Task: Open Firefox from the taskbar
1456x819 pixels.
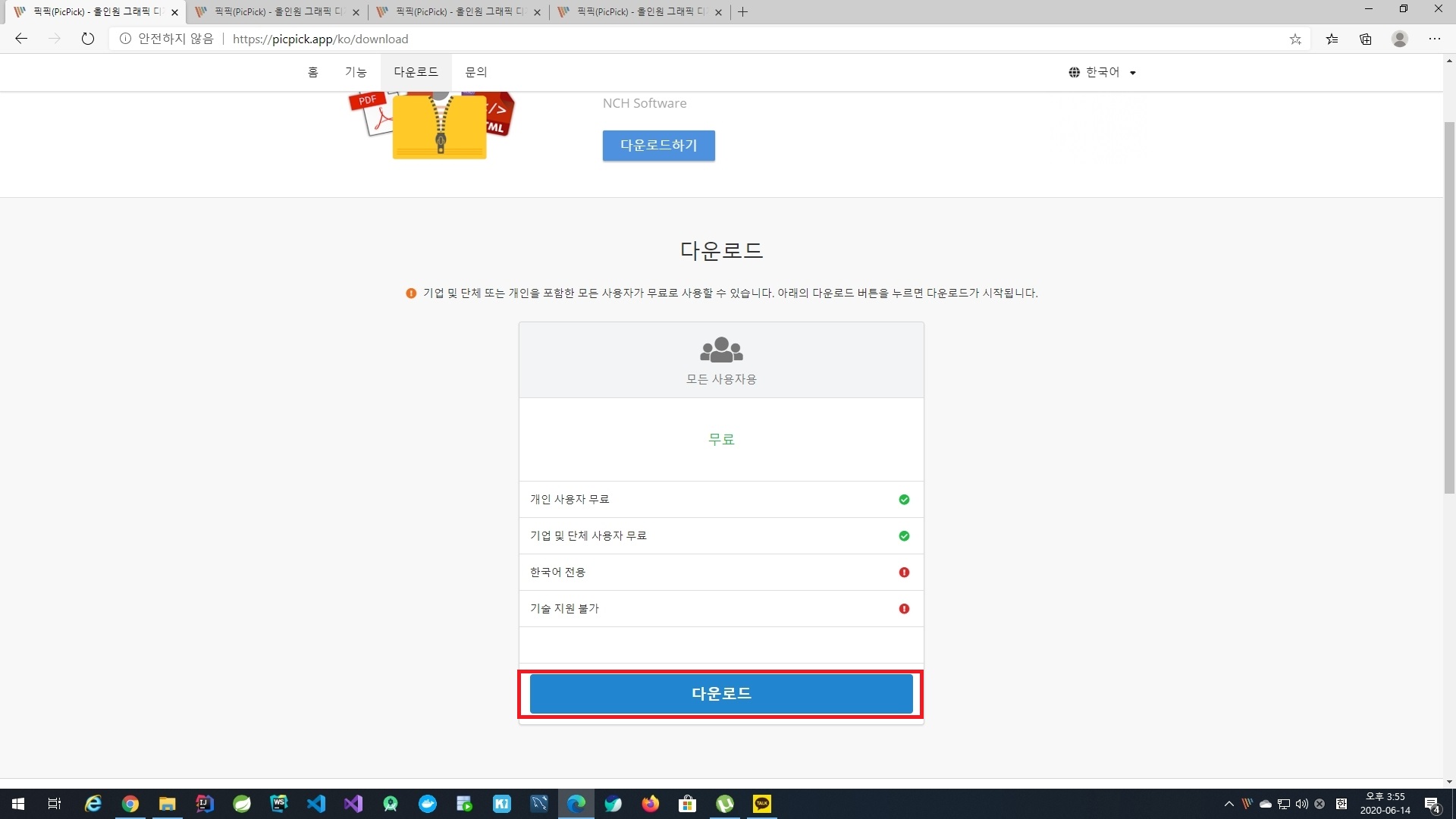Action: 651,804
